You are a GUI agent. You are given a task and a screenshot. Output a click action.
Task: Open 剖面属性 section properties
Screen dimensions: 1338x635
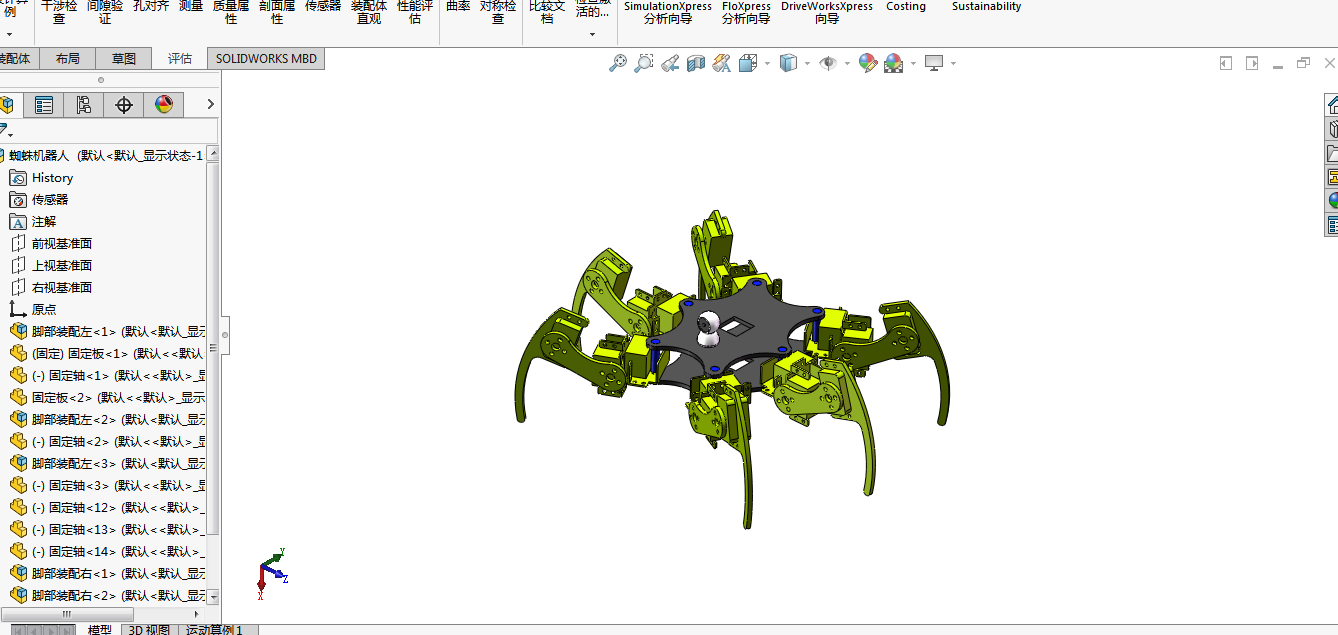[x=277, y=12]
